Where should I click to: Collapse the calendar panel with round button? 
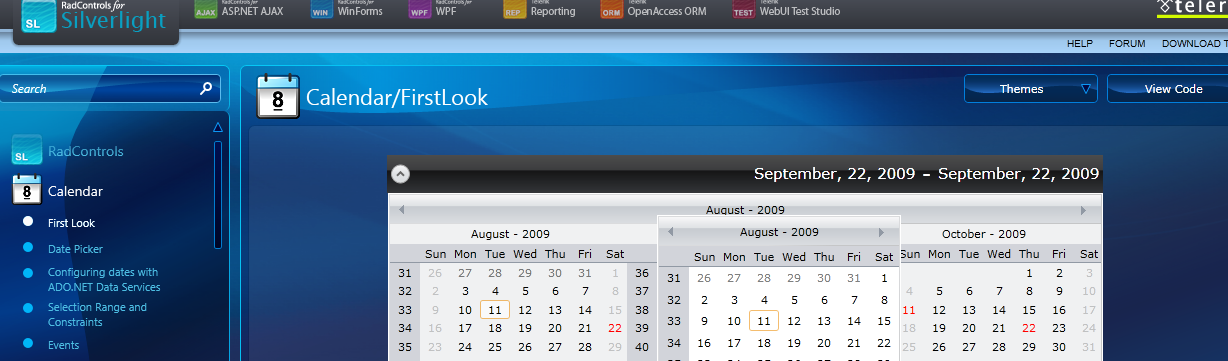400,173
